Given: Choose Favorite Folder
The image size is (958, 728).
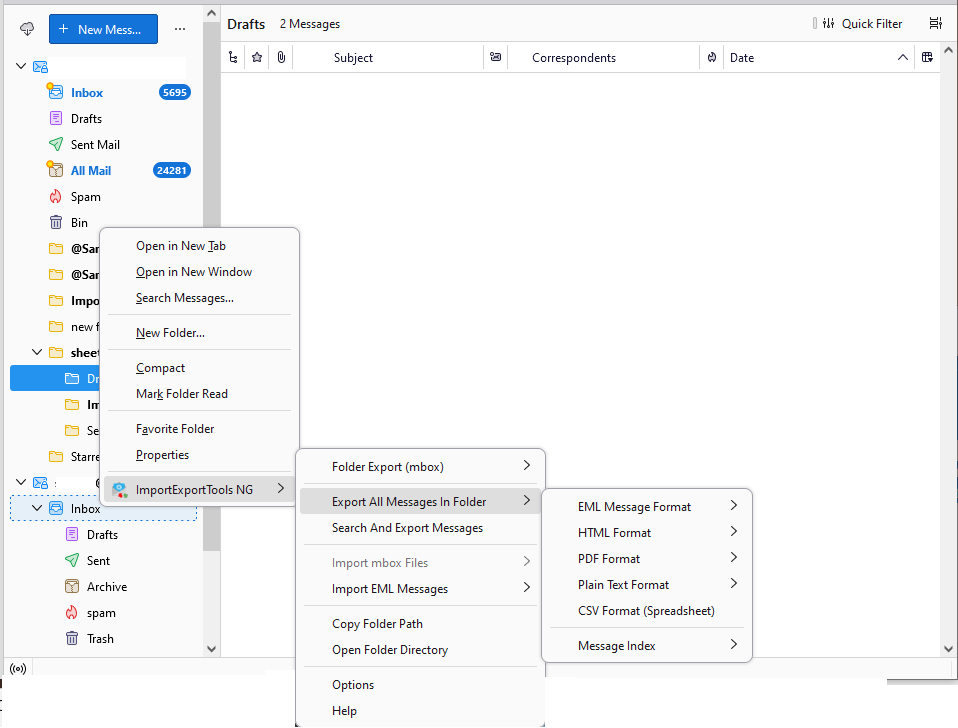Looking at the screenshot, I should (x=200, y=429).
